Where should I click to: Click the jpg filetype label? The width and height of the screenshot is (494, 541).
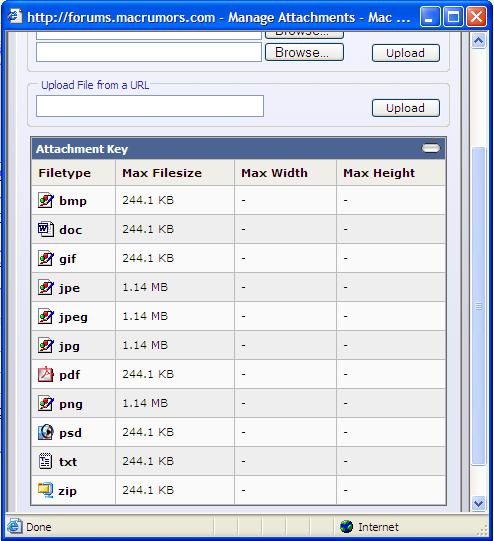(x=69, y=346)
